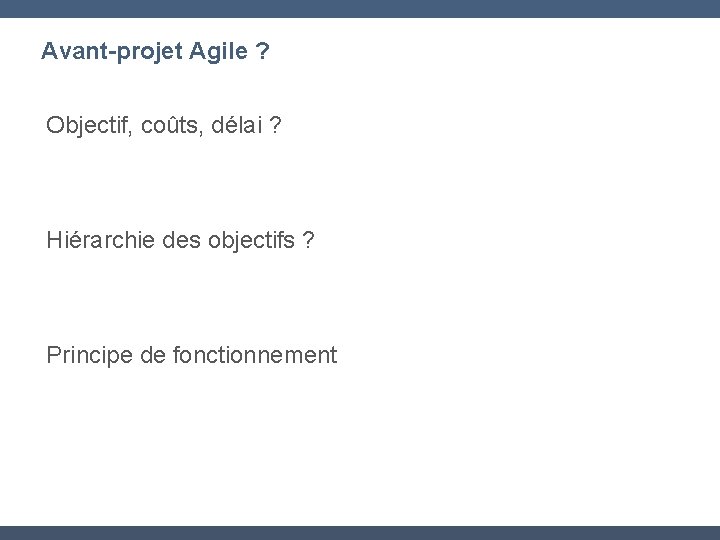Screen dimensions: 720x540
Task: Click "de" between Principe and fonctionnement
Action: click(153, 355)
